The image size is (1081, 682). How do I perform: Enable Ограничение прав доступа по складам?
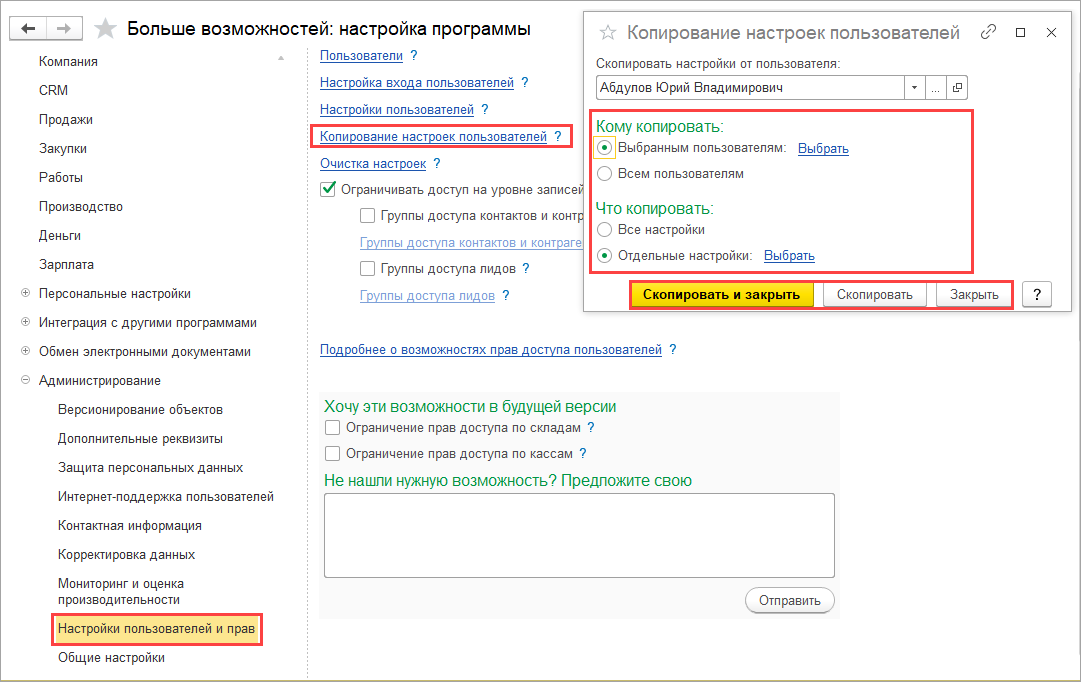[x=333, y=428]
